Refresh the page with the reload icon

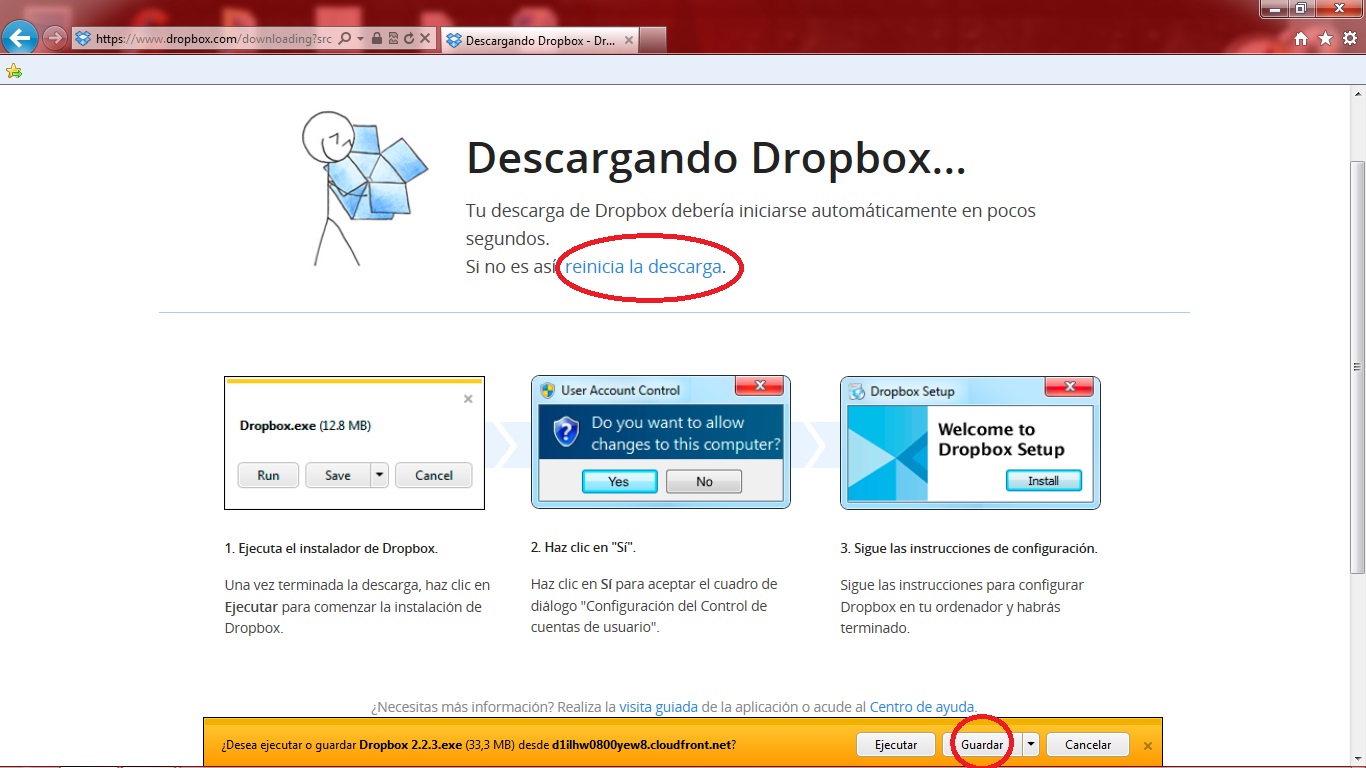(409, 39)
